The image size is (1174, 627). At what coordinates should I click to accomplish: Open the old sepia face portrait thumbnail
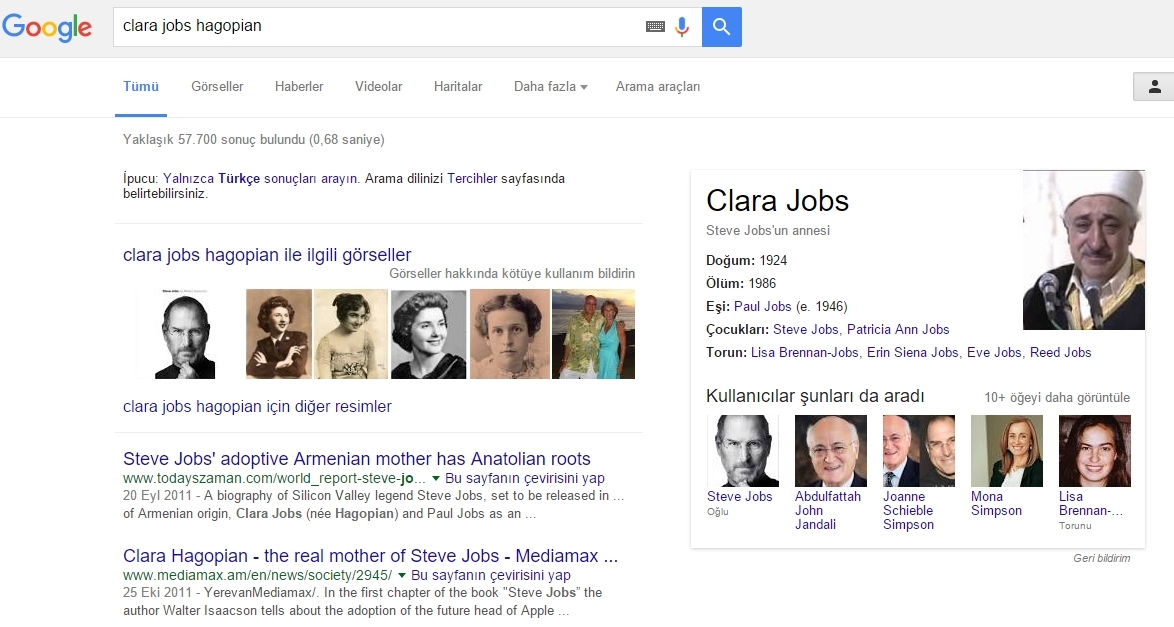pos(510,333)
